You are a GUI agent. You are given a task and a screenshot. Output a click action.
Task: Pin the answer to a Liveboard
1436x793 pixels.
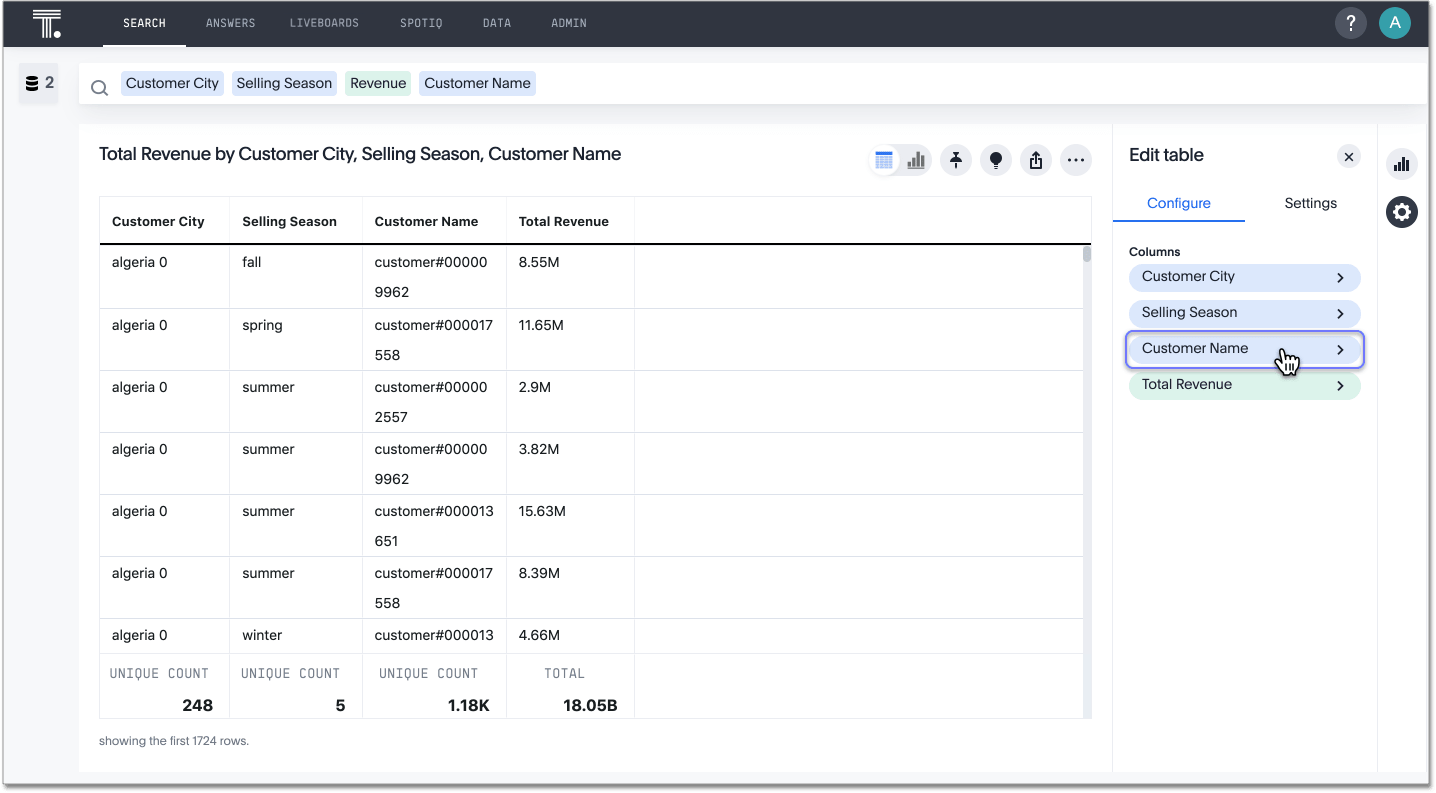(x=956, y=160)
